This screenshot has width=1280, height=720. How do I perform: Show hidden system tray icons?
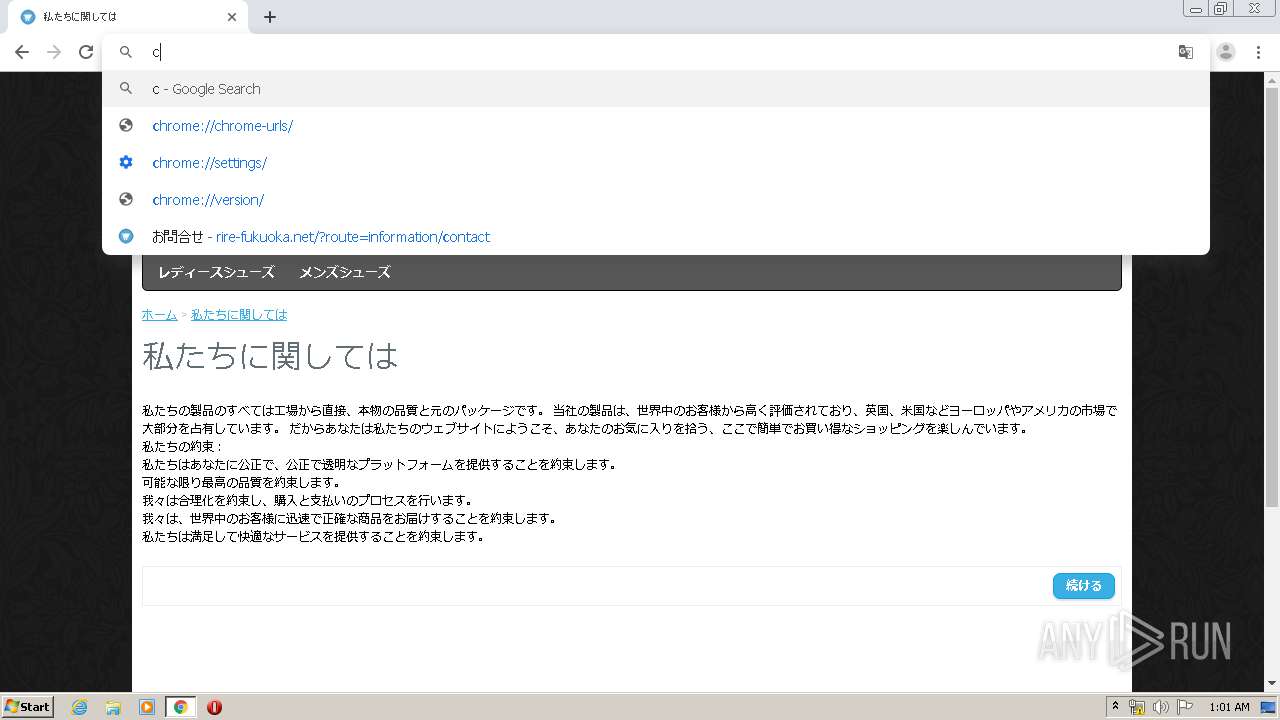click(1115, 707)
